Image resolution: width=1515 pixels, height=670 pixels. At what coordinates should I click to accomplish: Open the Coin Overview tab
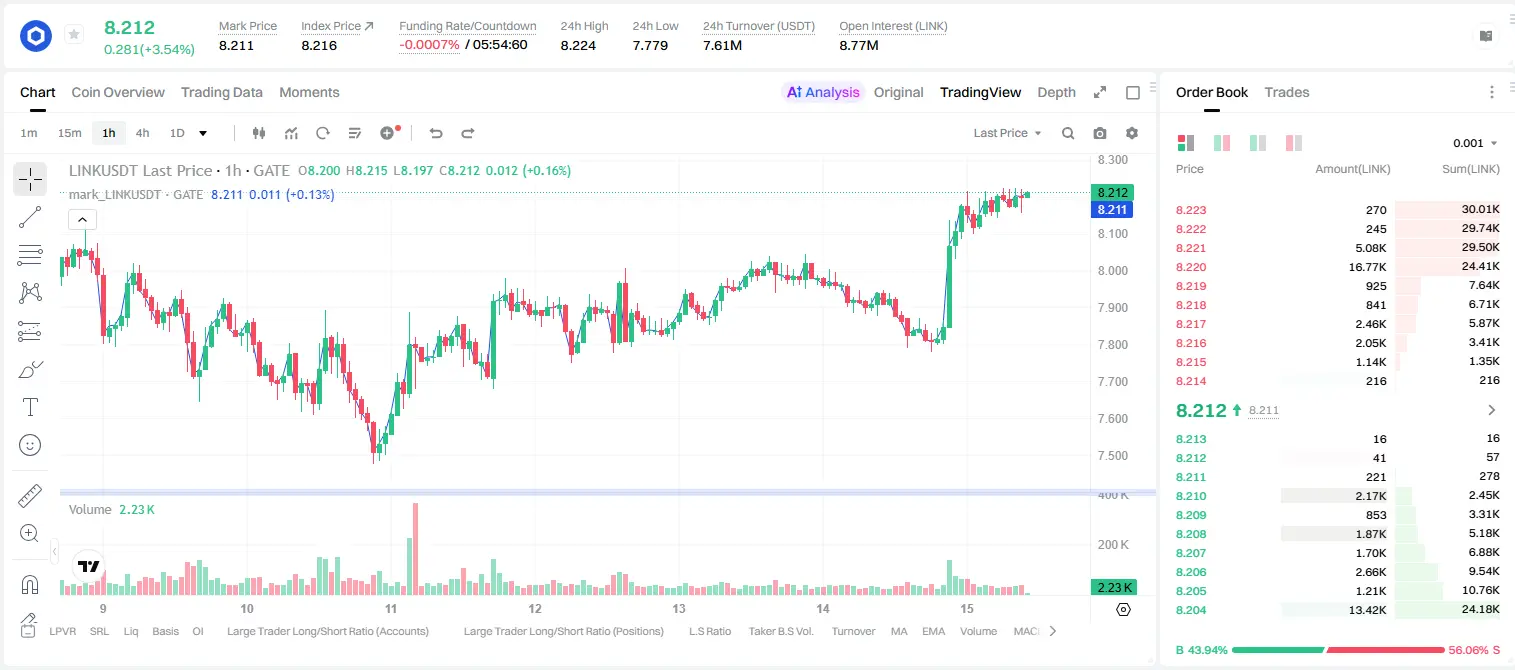(x=118, y=92)
